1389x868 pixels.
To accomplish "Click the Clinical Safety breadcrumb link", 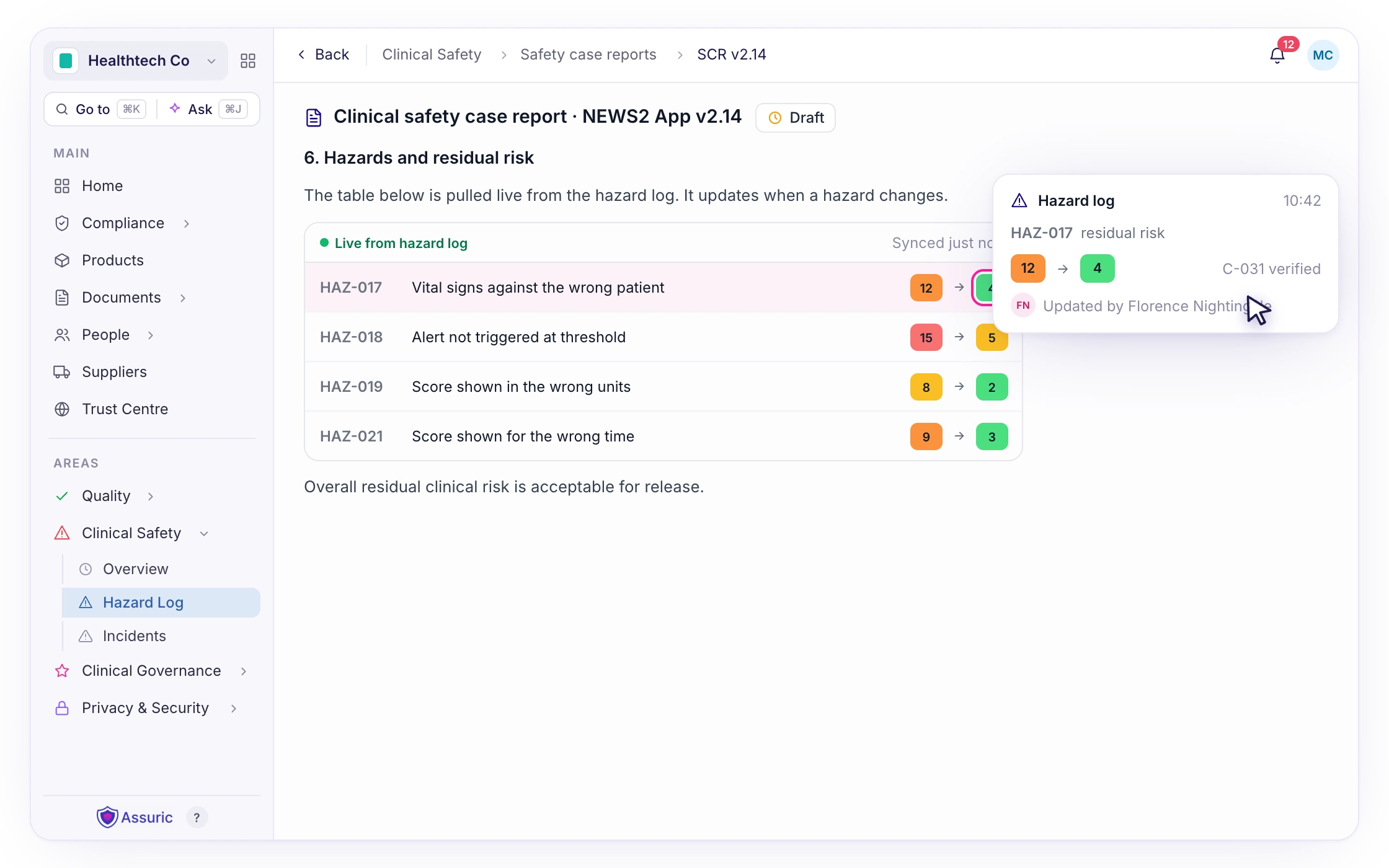I will coord(432,55).
